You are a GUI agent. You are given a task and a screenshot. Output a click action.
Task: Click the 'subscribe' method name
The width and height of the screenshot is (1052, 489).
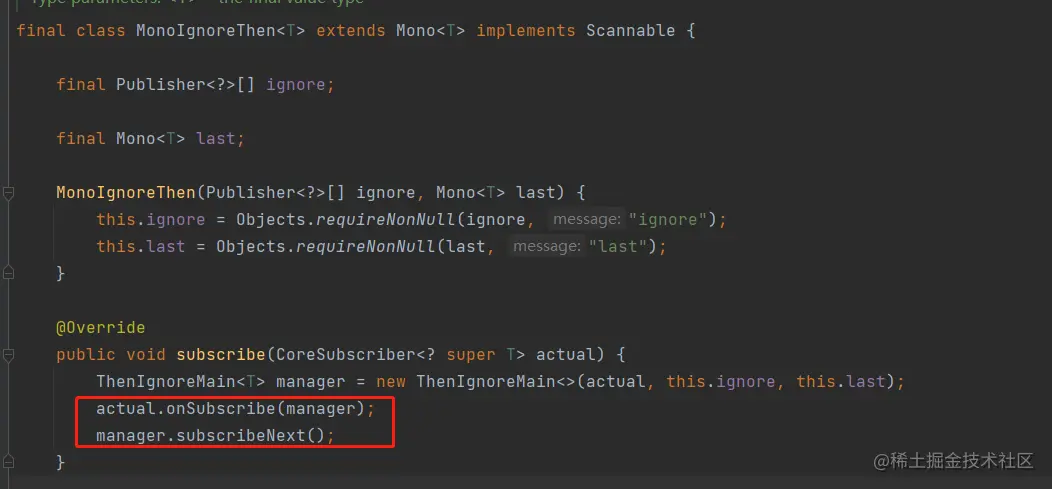click(x=221, y=354)
